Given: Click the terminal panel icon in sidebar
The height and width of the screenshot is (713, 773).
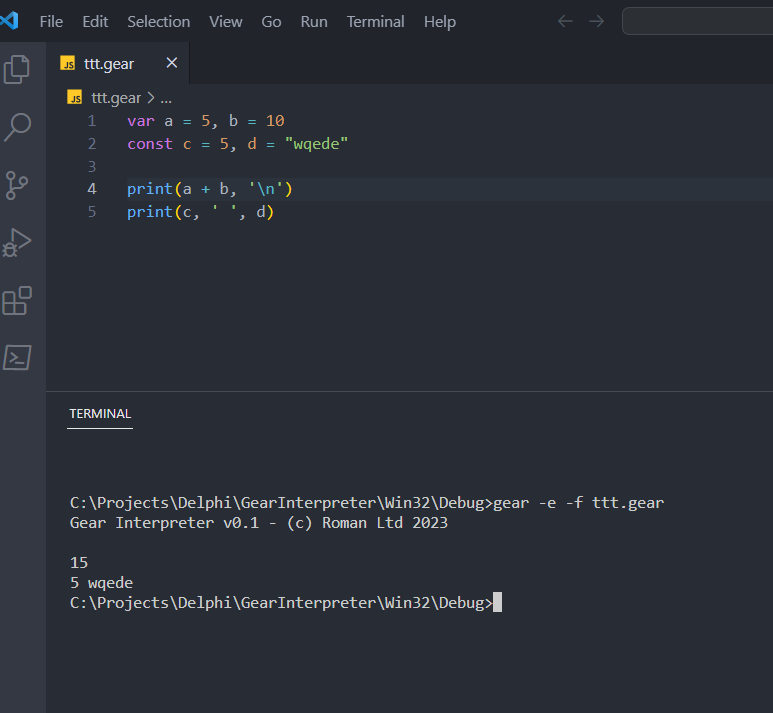Looking at the screenshot, I should [x=17, y=357].
